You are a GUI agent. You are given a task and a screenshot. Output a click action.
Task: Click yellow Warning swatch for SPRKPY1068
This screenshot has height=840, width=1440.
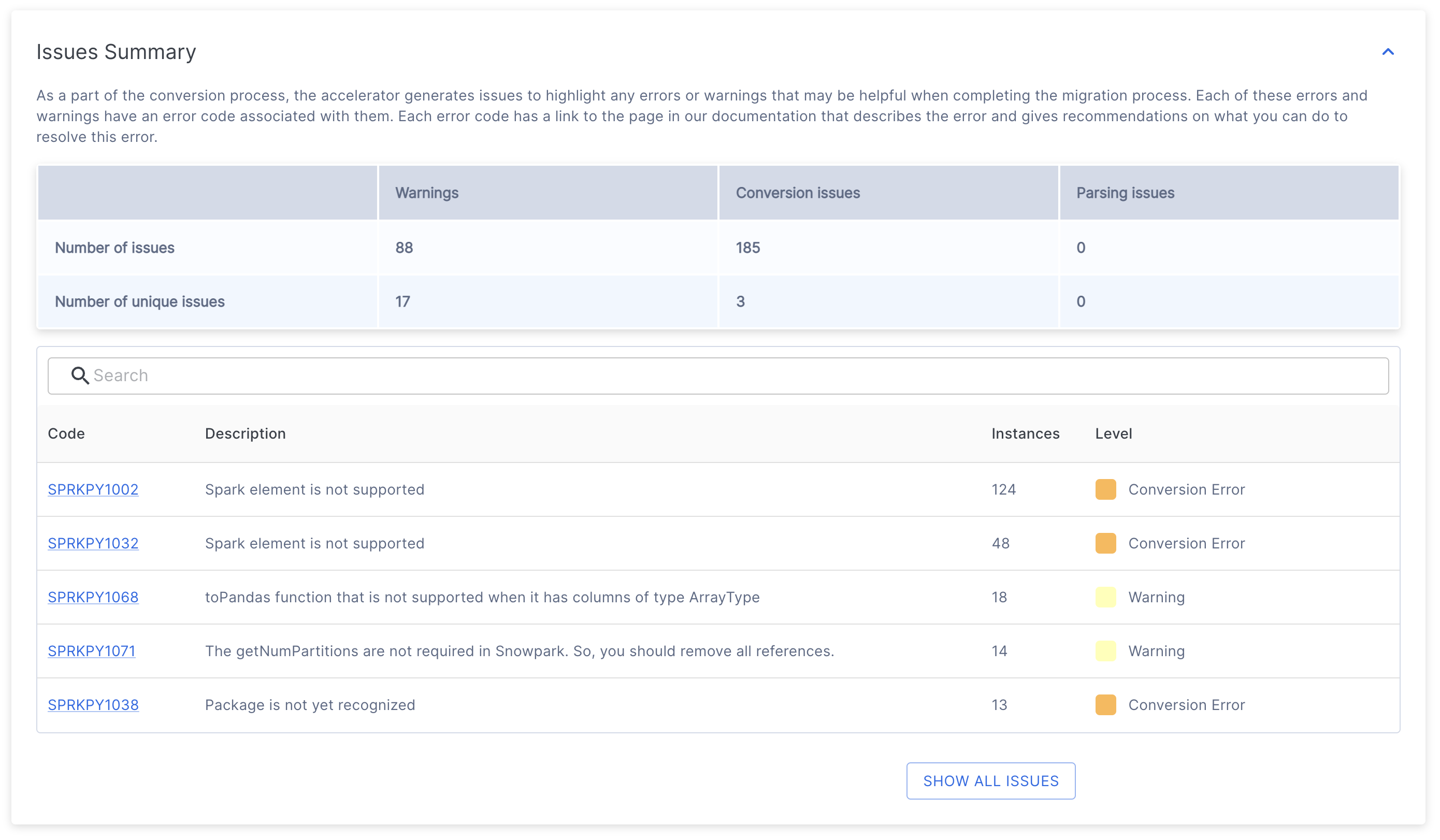coord(1105,597)
